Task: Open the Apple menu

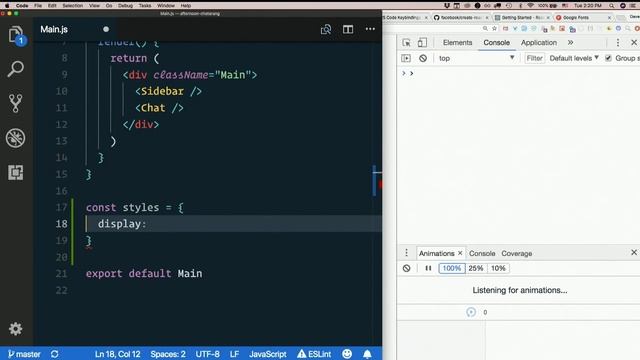Action: (x=7, y=6)
